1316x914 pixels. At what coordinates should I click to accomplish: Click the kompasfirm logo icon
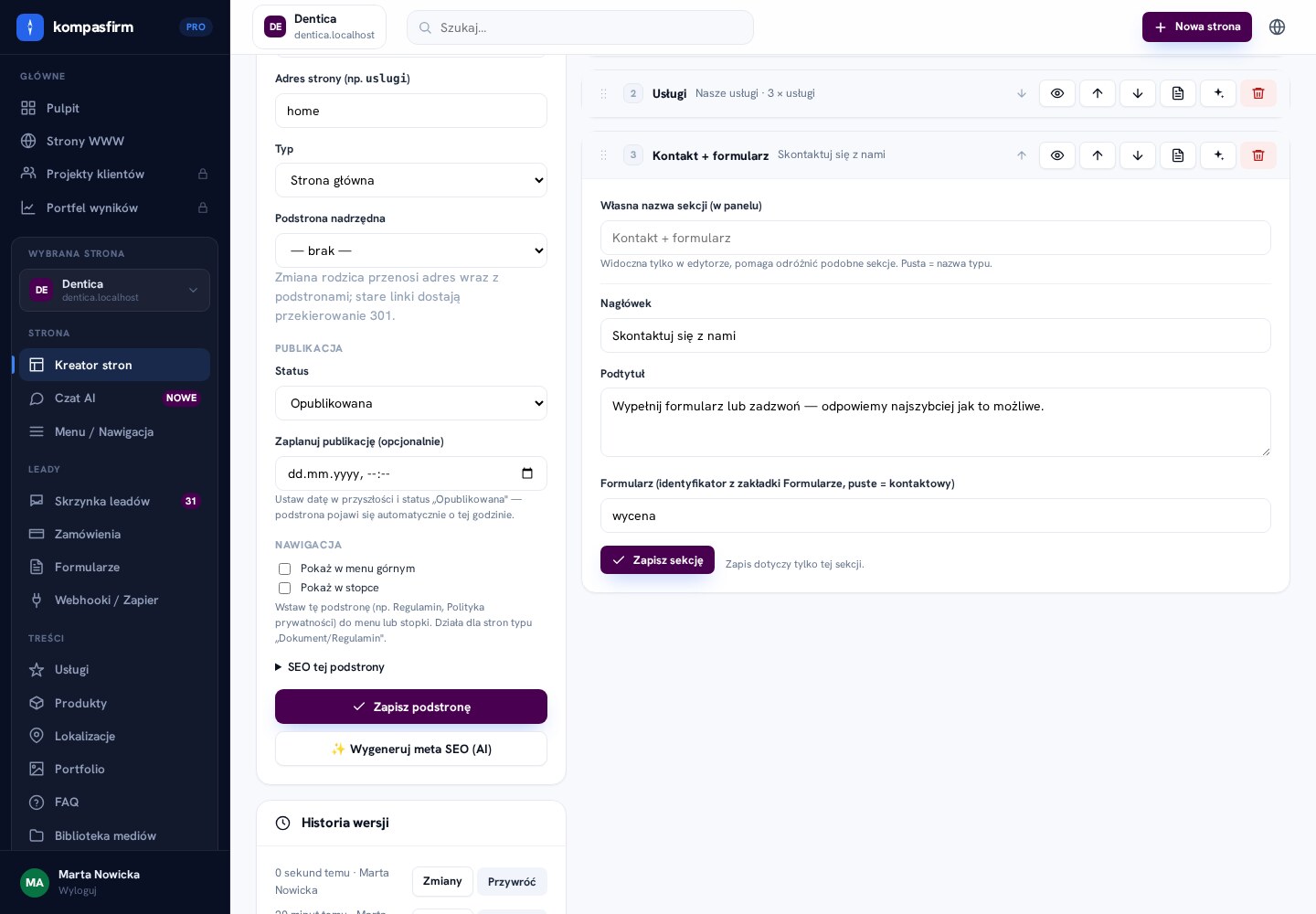point(30,27)
